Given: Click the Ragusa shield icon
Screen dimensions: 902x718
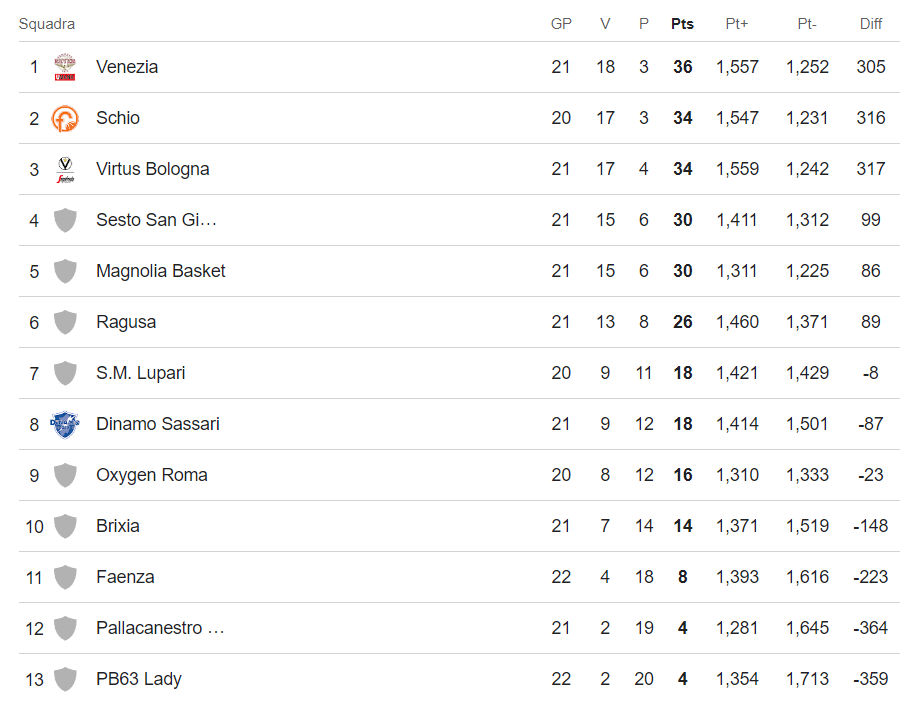Looking at the screenshot, I should [x=65, y=322].
